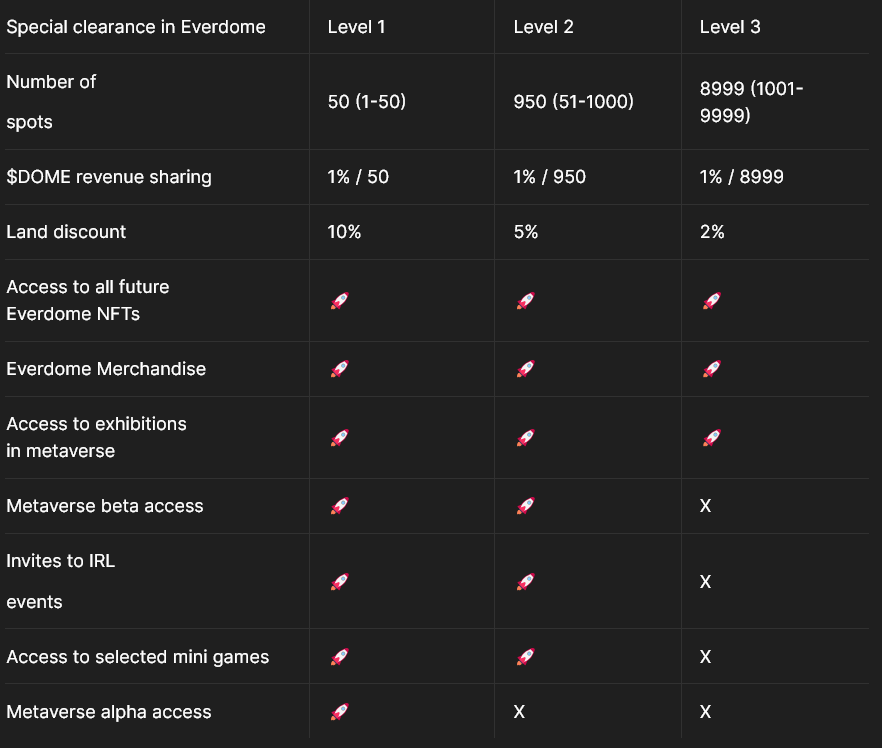Click Level 1 rocket for Metaverse alpha access
Image resolution: width=882 pixels, height=748 pixels.
tap(339, 712)
